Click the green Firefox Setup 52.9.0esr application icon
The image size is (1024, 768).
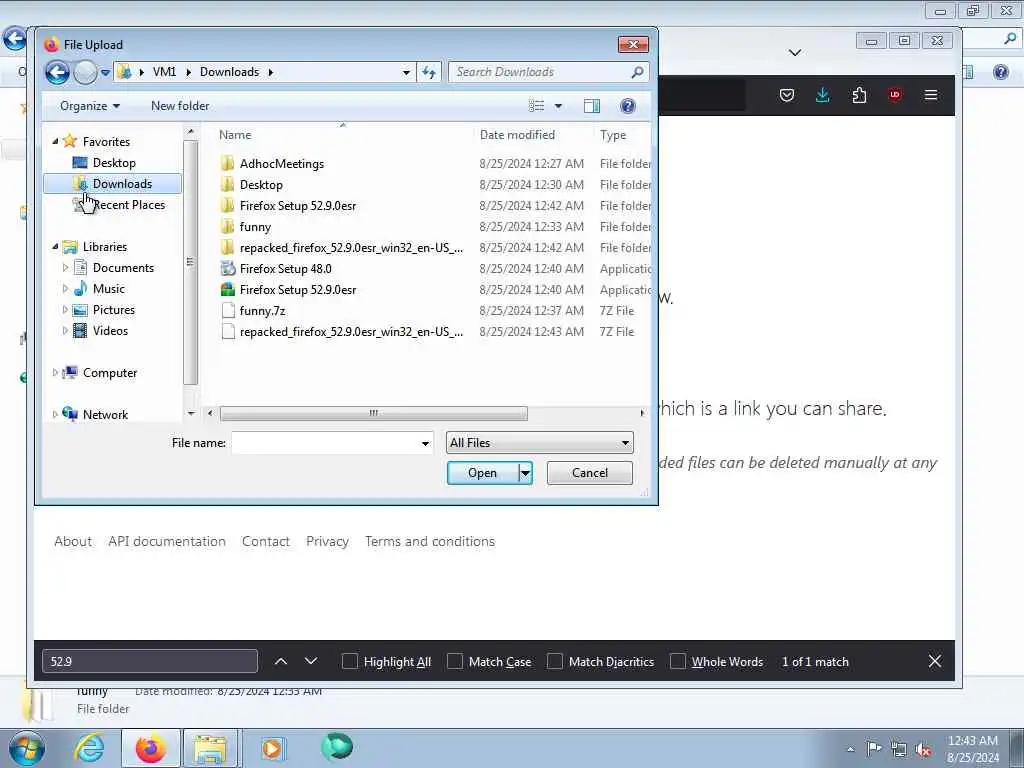coord(228,289)
